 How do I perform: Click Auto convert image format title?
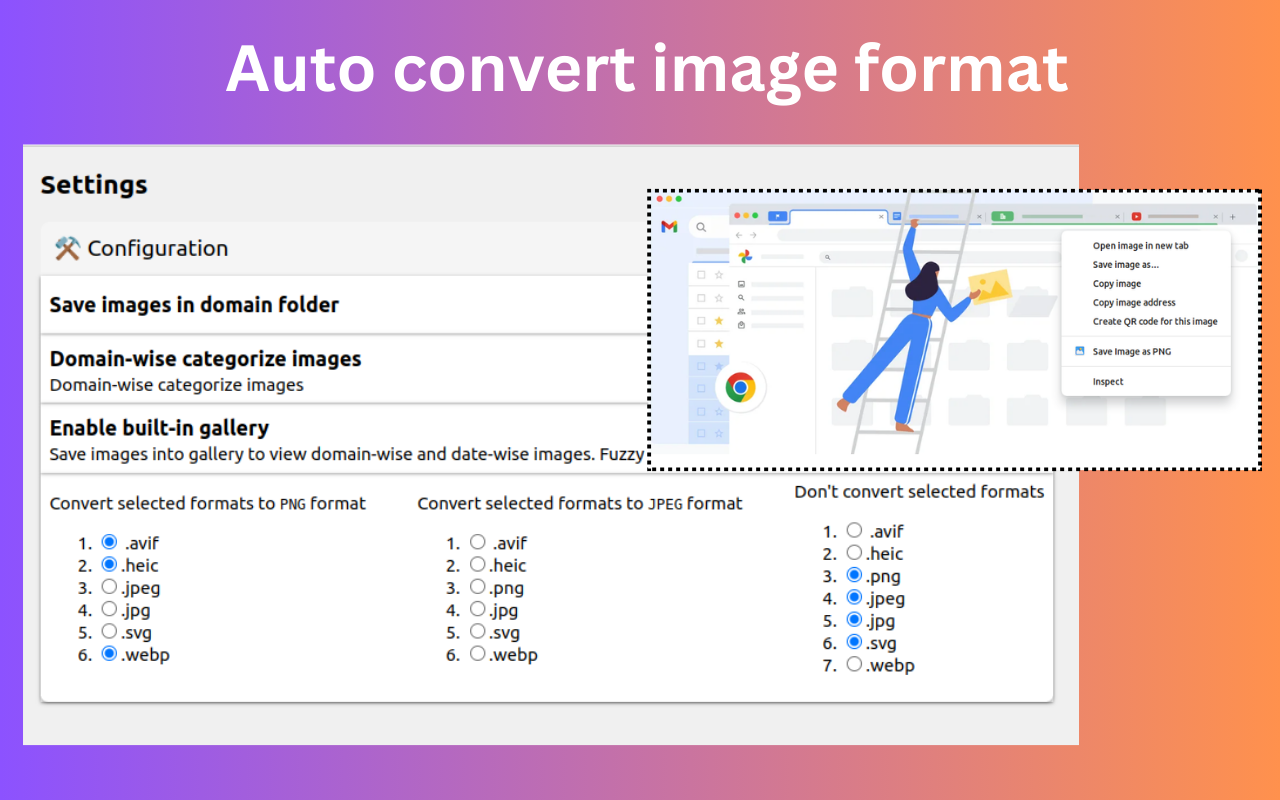[647, 70]
